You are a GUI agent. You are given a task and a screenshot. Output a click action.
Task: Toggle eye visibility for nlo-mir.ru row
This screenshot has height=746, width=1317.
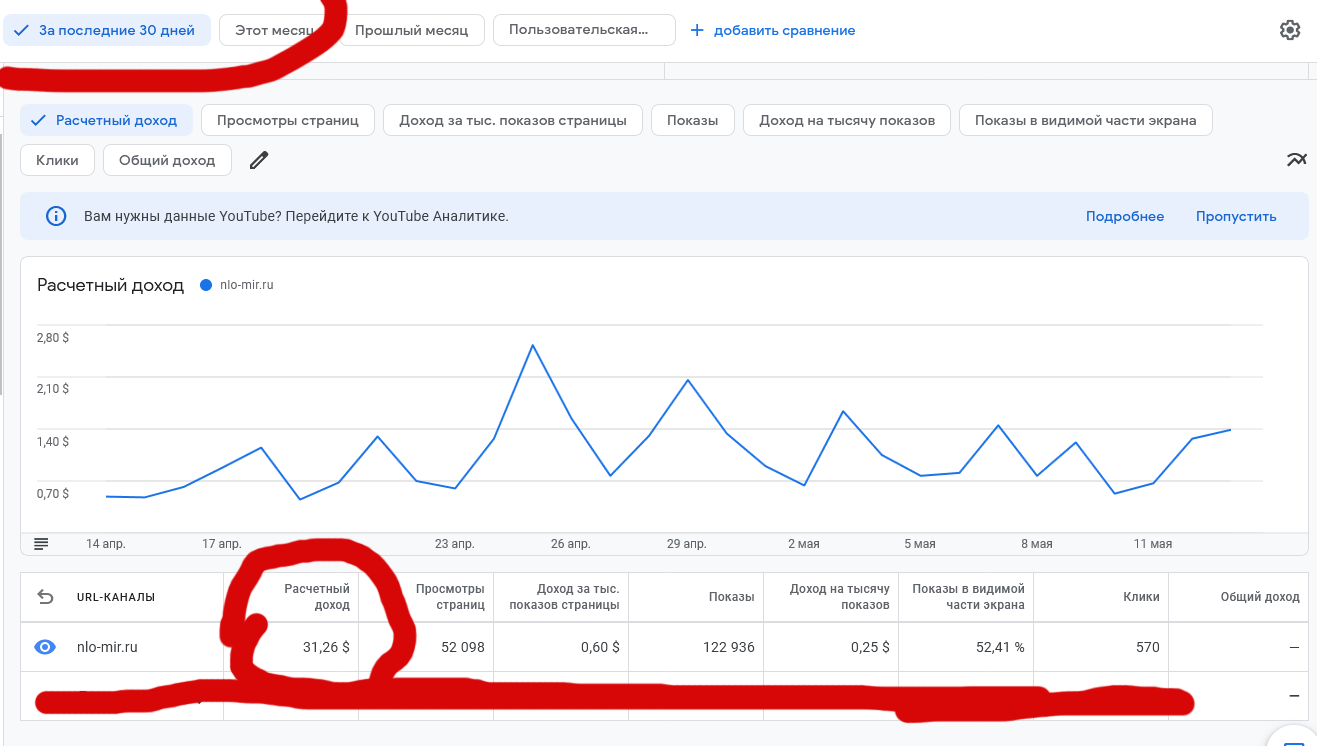coord(45,647)
